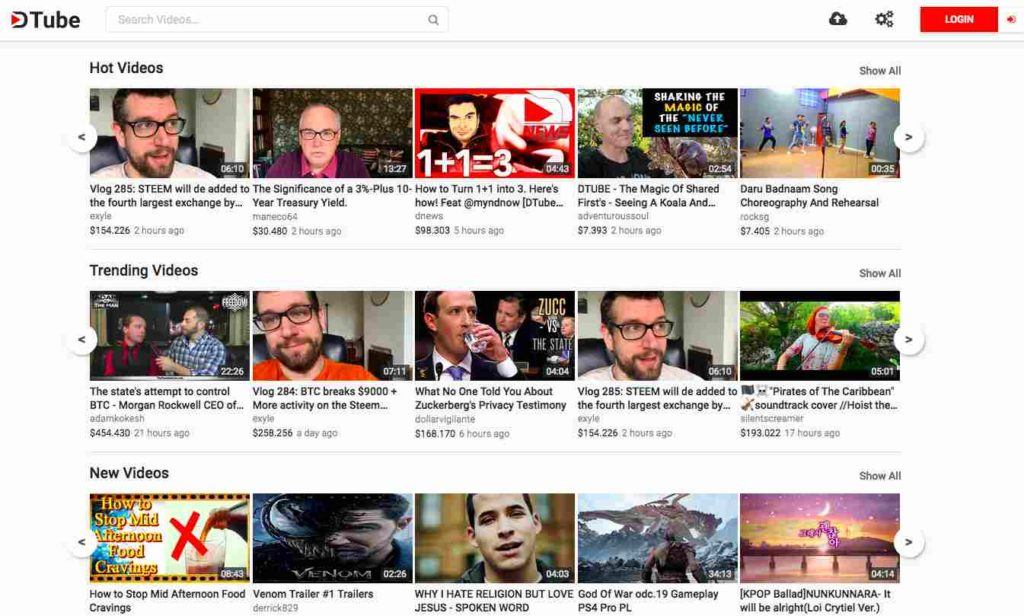The height and width of the screenshot is (616, 1024).
Task: Click the left arrow on Trending Videos carousel
Action: pos(81,339)
